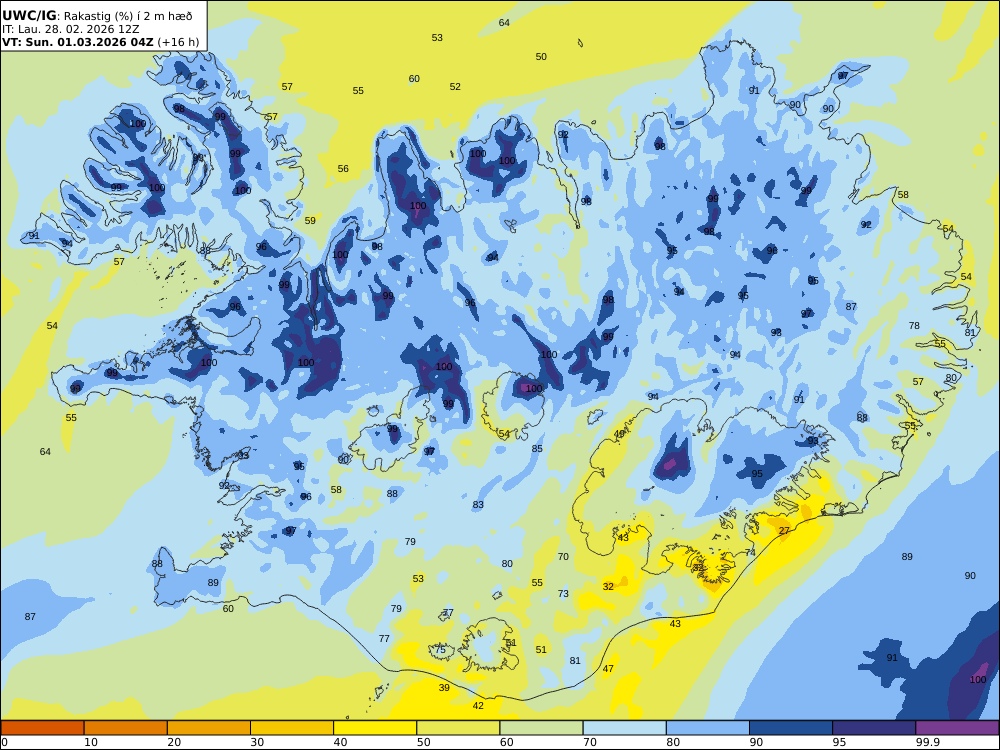Select the "42" humidity value on the map
The height and width of the screenshot is (750, 1000).
(x=478, y=705)
